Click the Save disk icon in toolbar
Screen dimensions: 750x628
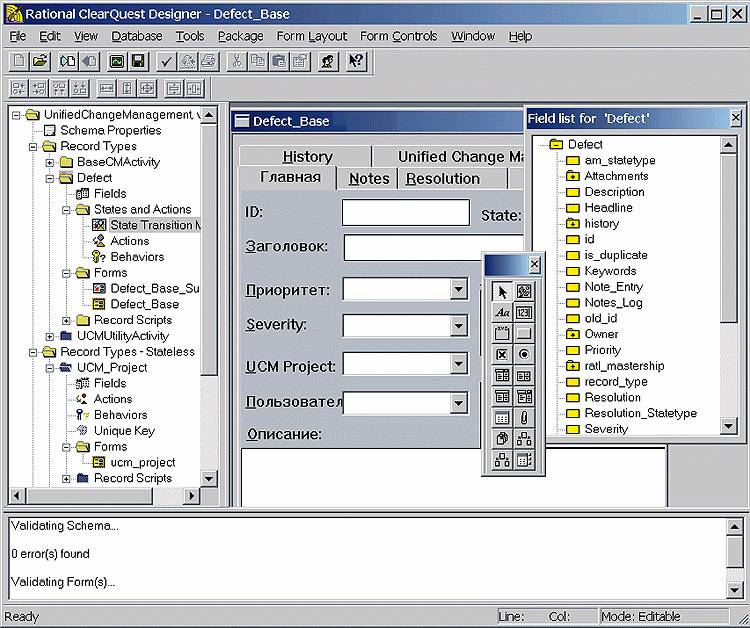[138, 62]
